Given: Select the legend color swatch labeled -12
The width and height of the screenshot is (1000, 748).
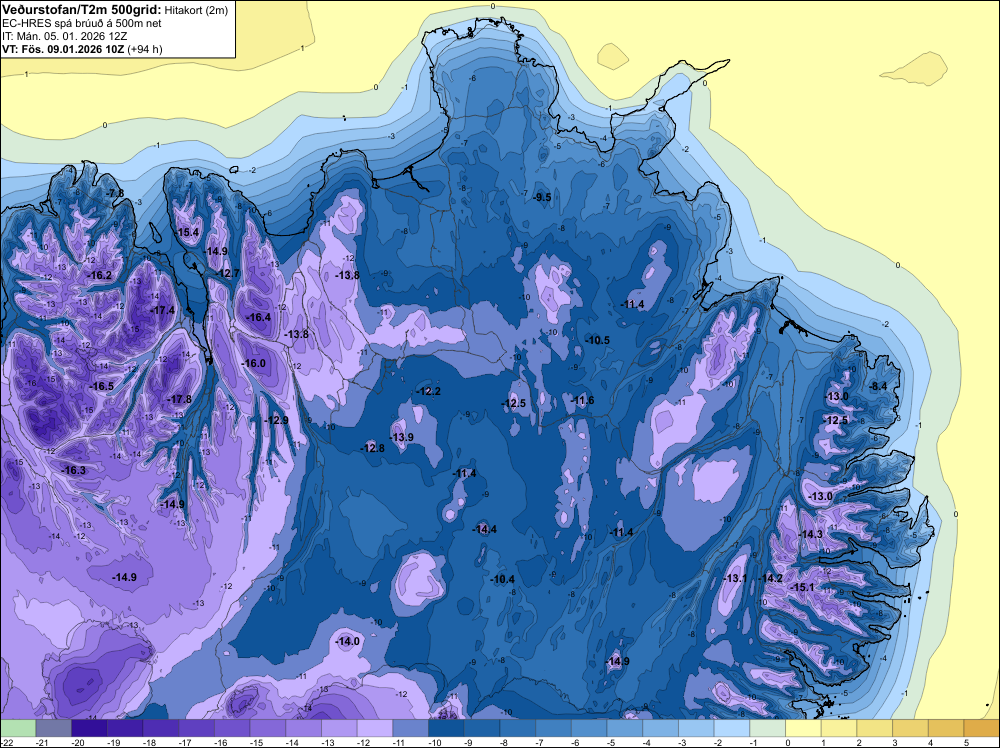Looking at the screenshot, I should coord(375,728).
